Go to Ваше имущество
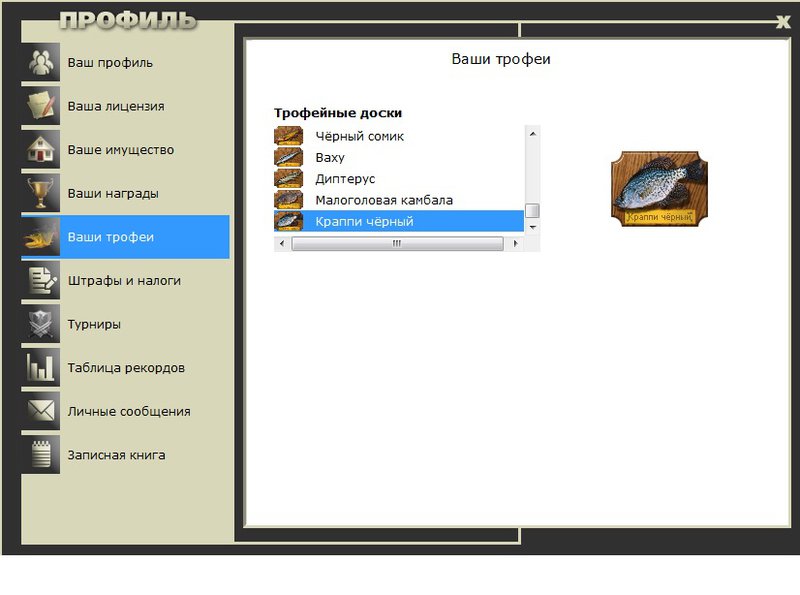Viewport: 800px width, 595px height. (x=126, y=150)
